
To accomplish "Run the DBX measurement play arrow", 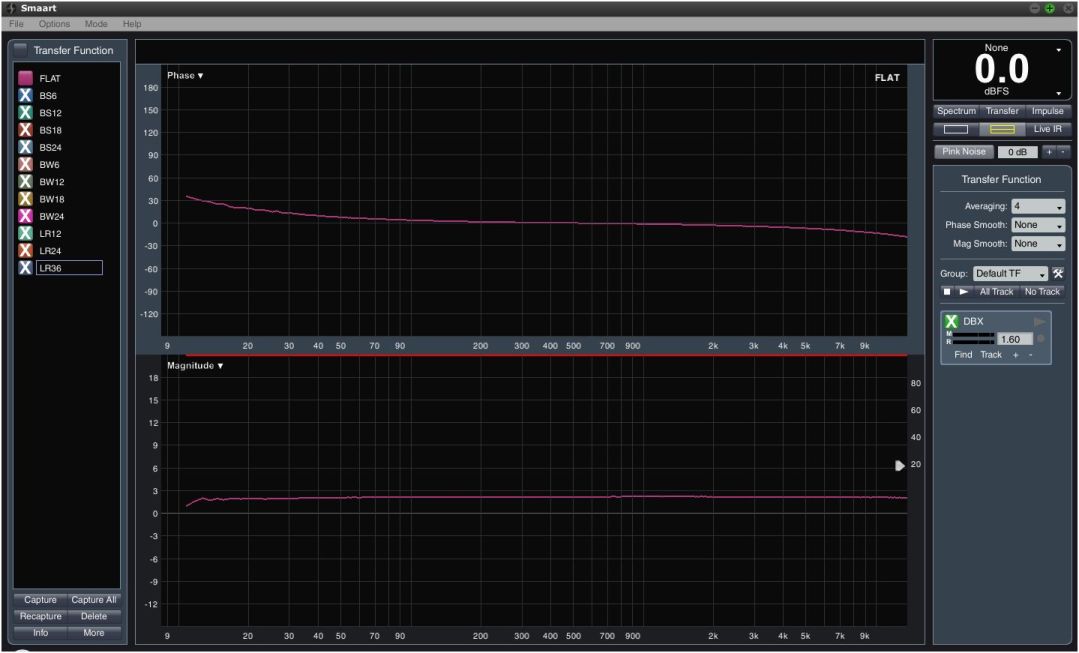I will point(1039,322).
